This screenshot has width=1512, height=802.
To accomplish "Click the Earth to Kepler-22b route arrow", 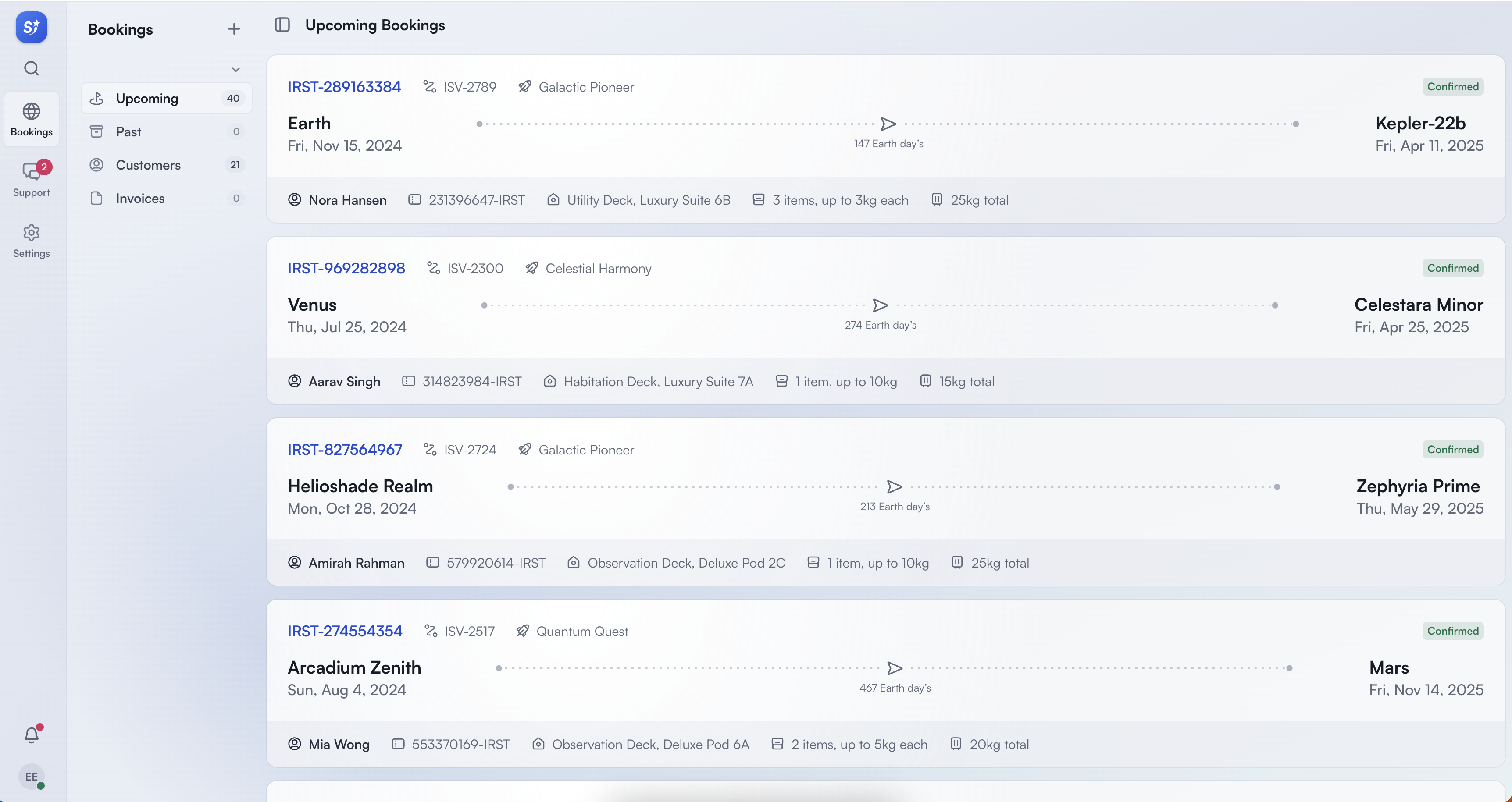I will 888,124.
